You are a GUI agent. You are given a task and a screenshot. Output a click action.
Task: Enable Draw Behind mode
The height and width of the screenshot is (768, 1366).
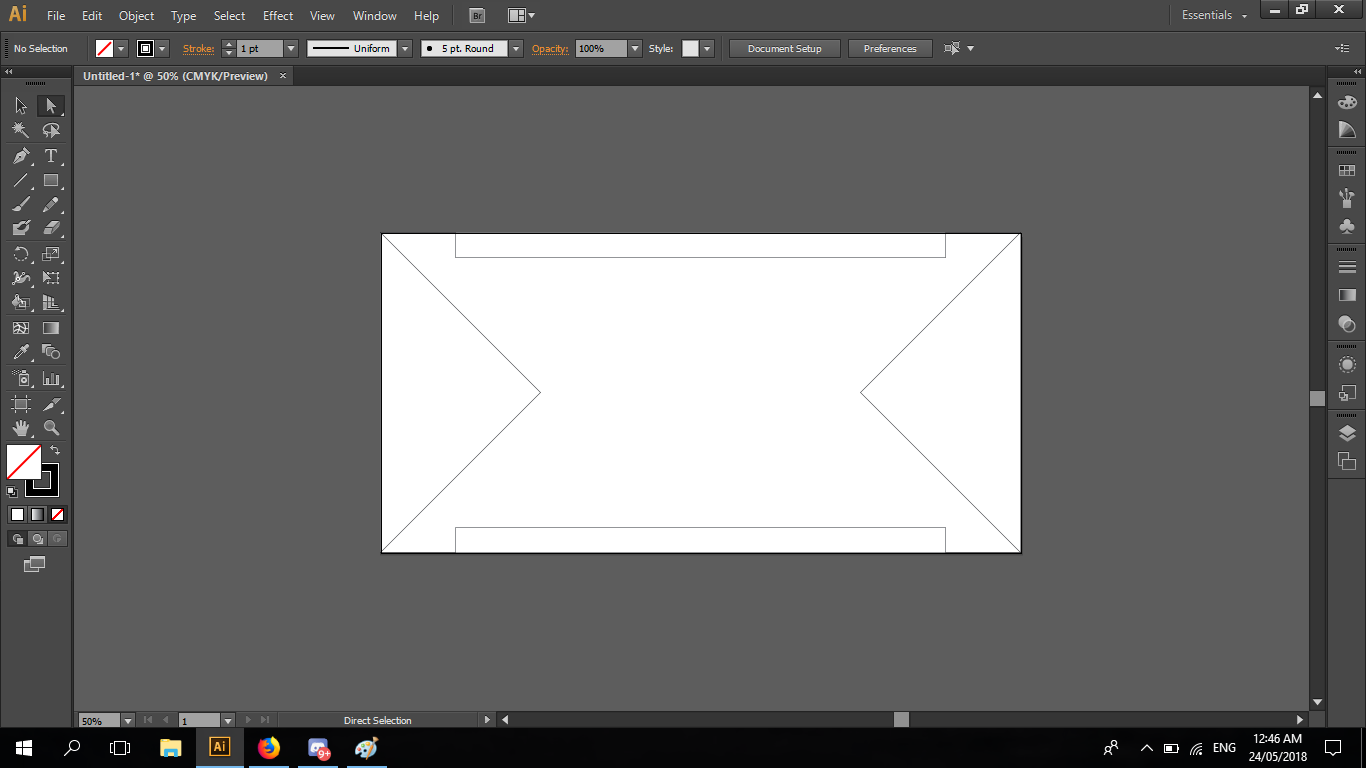pyautogui.click(x=37, y=539)
